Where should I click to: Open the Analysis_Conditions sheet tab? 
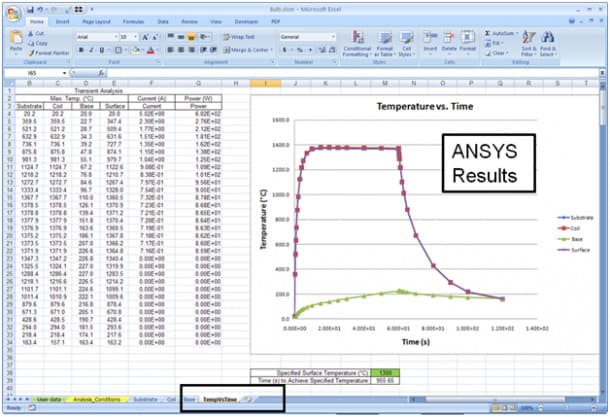pyautogui.click(x=97, y=399)
